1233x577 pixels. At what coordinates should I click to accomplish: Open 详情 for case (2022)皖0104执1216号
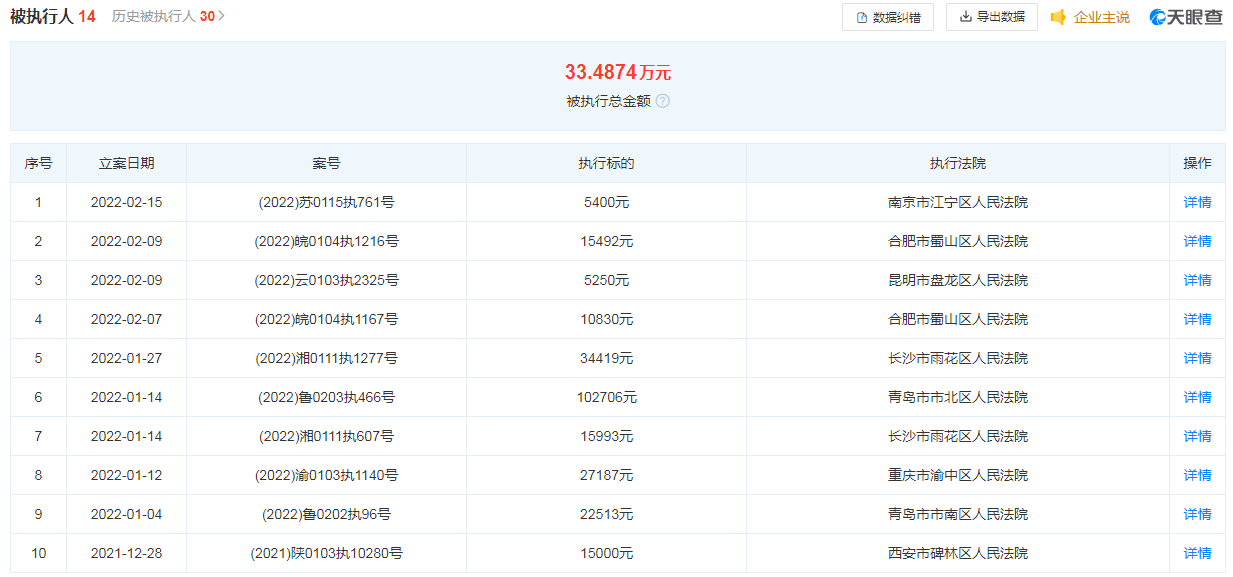1197,241
